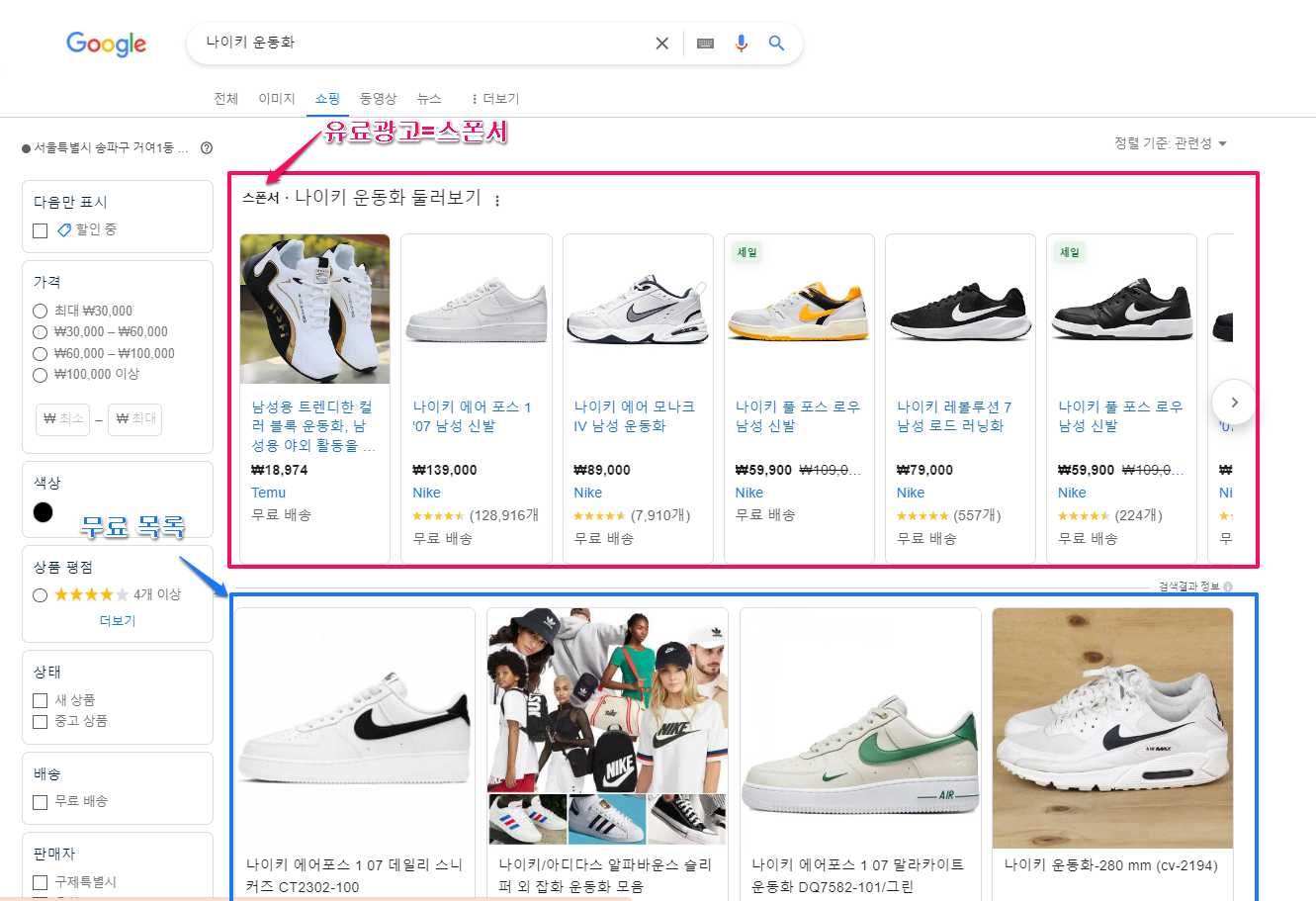Check the 중고 상품 condition box
Image resolution: width=1316 pixels, height=901 pixels.
tap(41, 722)
